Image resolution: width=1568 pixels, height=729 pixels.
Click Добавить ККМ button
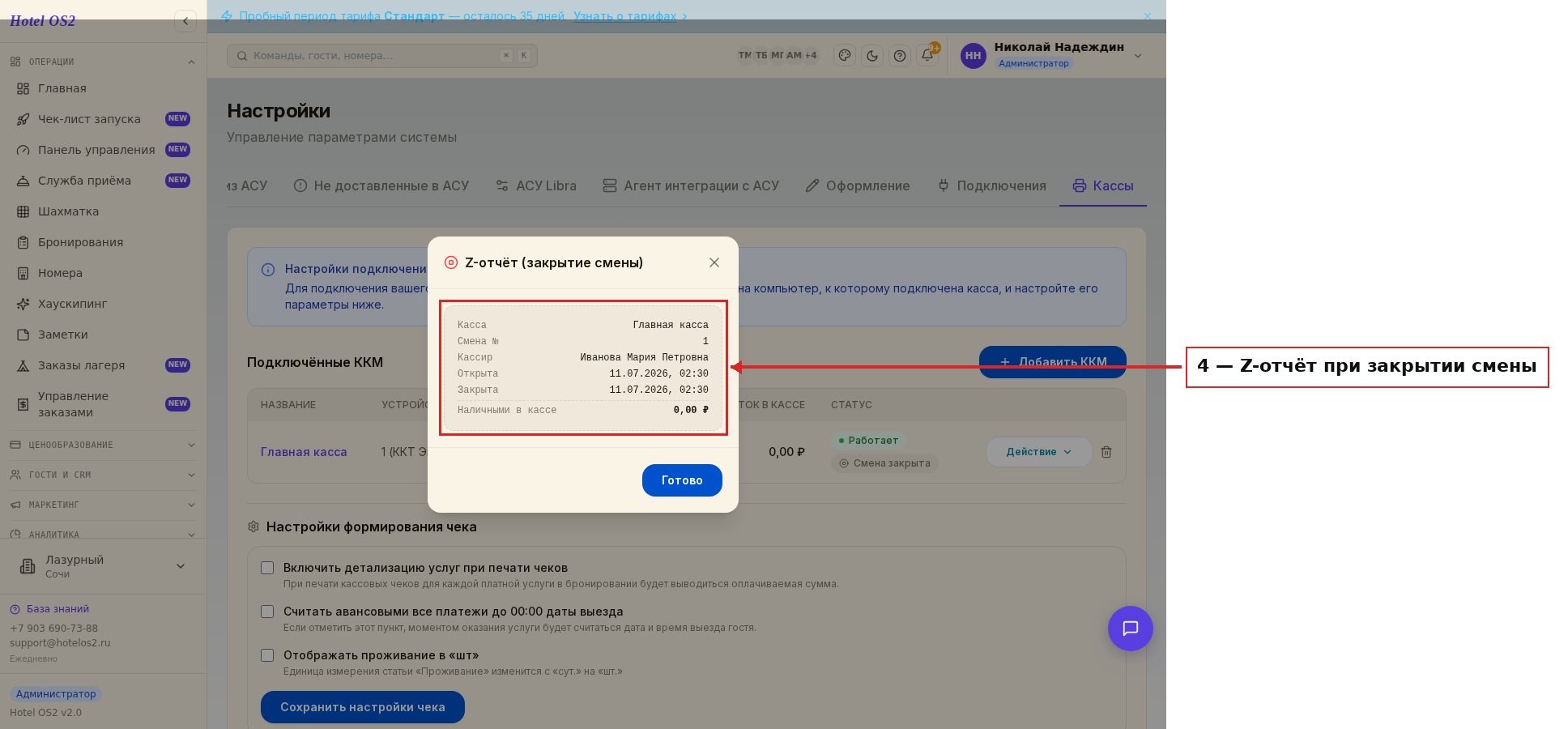click(1053, 362)
